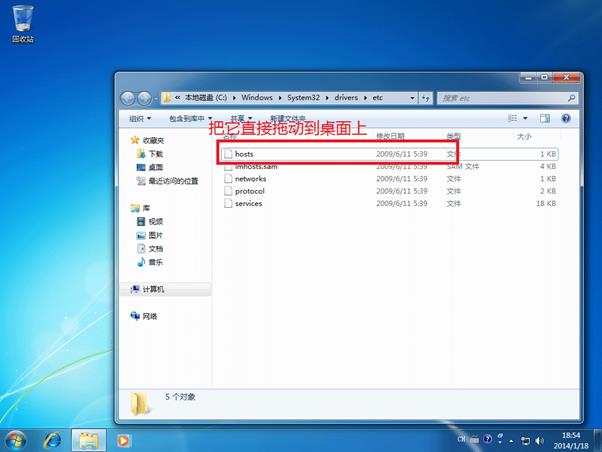602x452 pixels.
Task: Sort files by the 修改日期 column header
Action: (390, 136)
